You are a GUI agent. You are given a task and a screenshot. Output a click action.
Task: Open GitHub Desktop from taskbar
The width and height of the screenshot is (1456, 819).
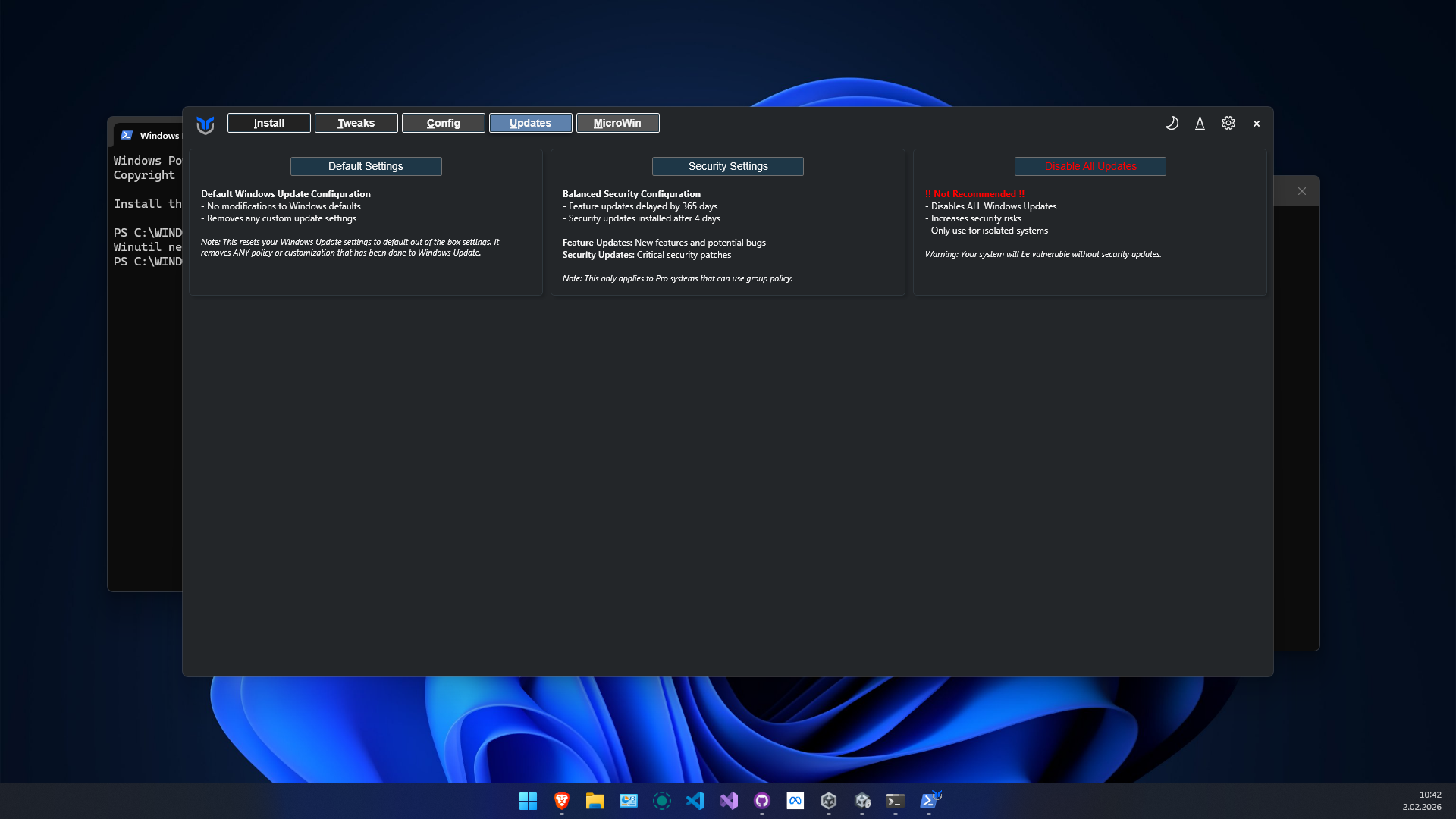tap(762, 801)
